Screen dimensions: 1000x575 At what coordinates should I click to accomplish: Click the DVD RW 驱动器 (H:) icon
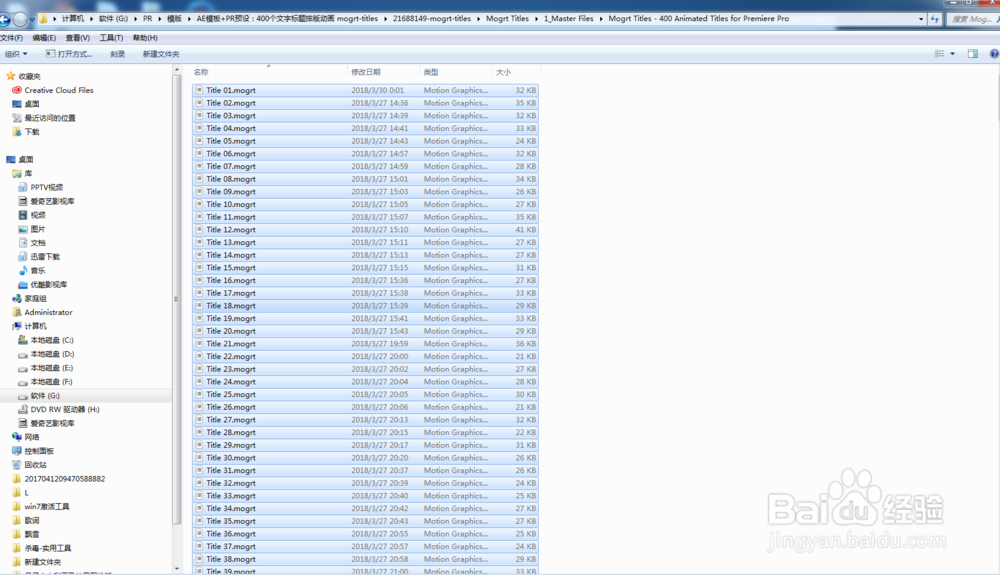click(23, 410)
